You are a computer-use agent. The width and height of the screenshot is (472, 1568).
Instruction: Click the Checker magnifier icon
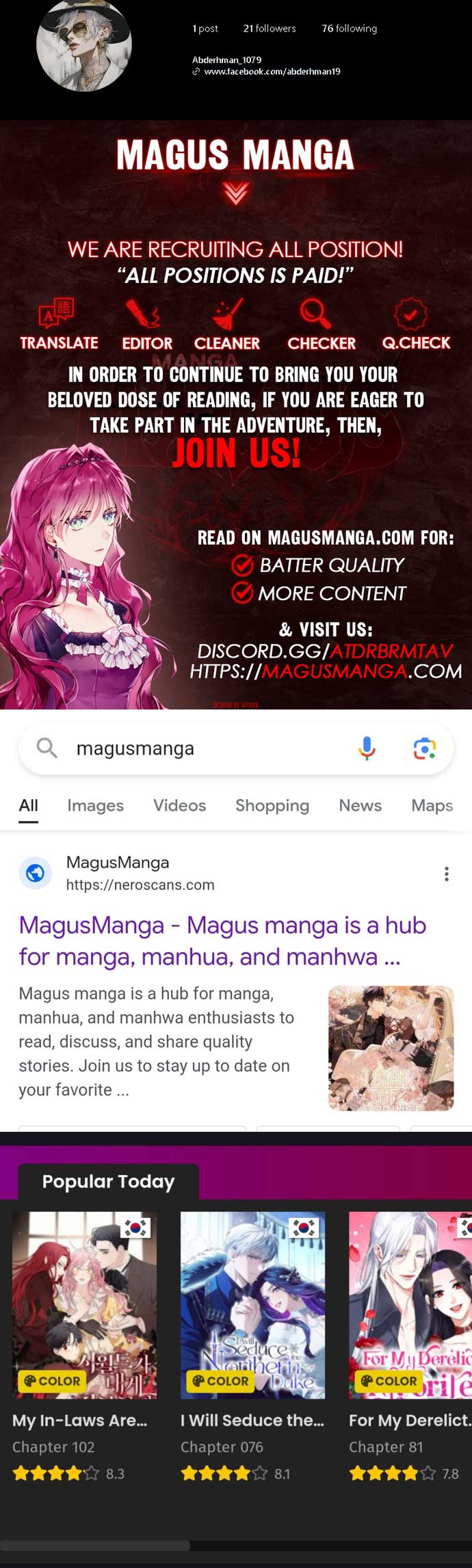point(315,313)
